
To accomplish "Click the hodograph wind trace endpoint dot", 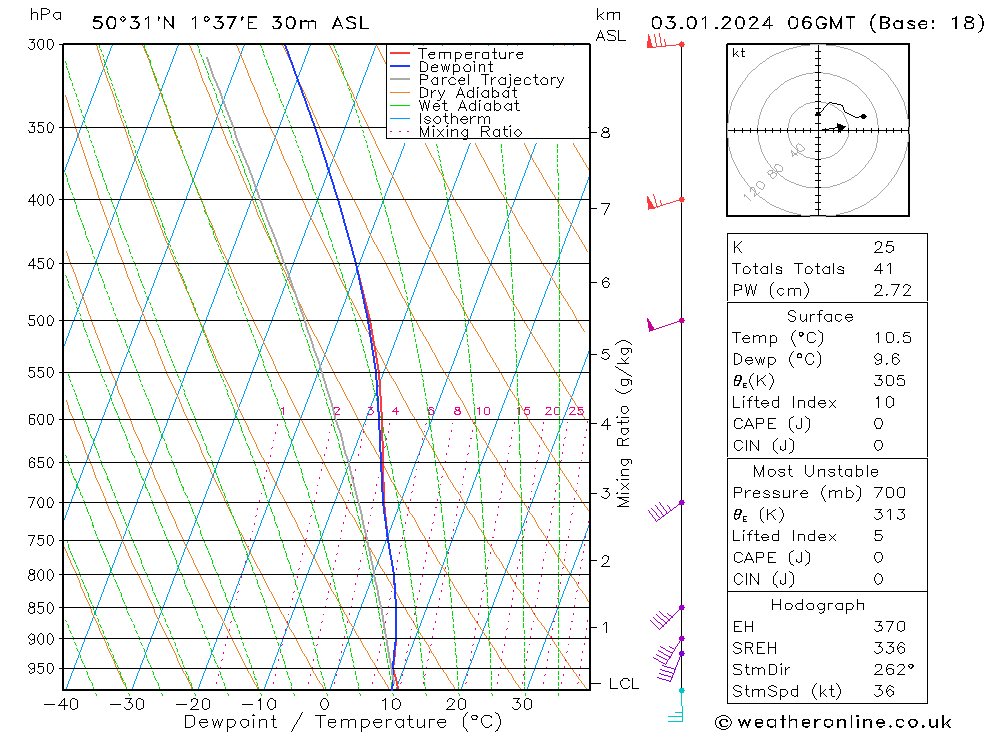I will [864, 116].
